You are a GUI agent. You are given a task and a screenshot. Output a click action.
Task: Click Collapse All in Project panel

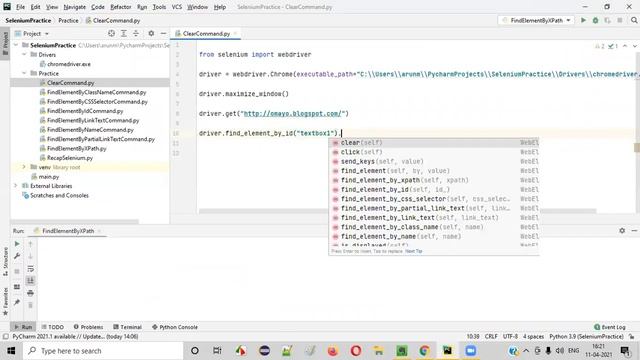[x=136, y=33]
